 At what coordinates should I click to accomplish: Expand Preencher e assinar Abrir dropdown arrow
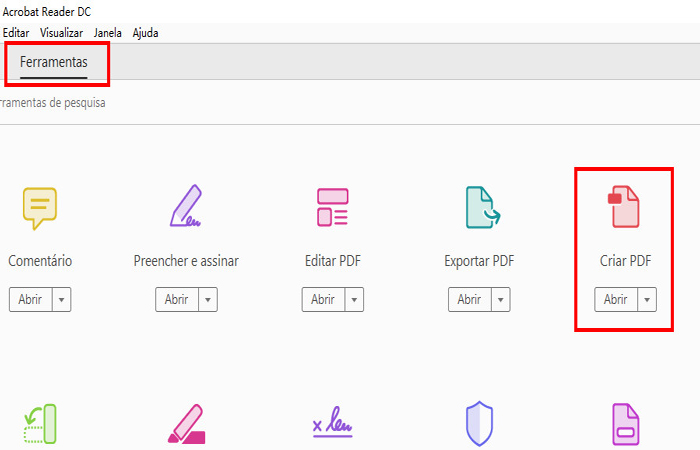coord(208,300)
